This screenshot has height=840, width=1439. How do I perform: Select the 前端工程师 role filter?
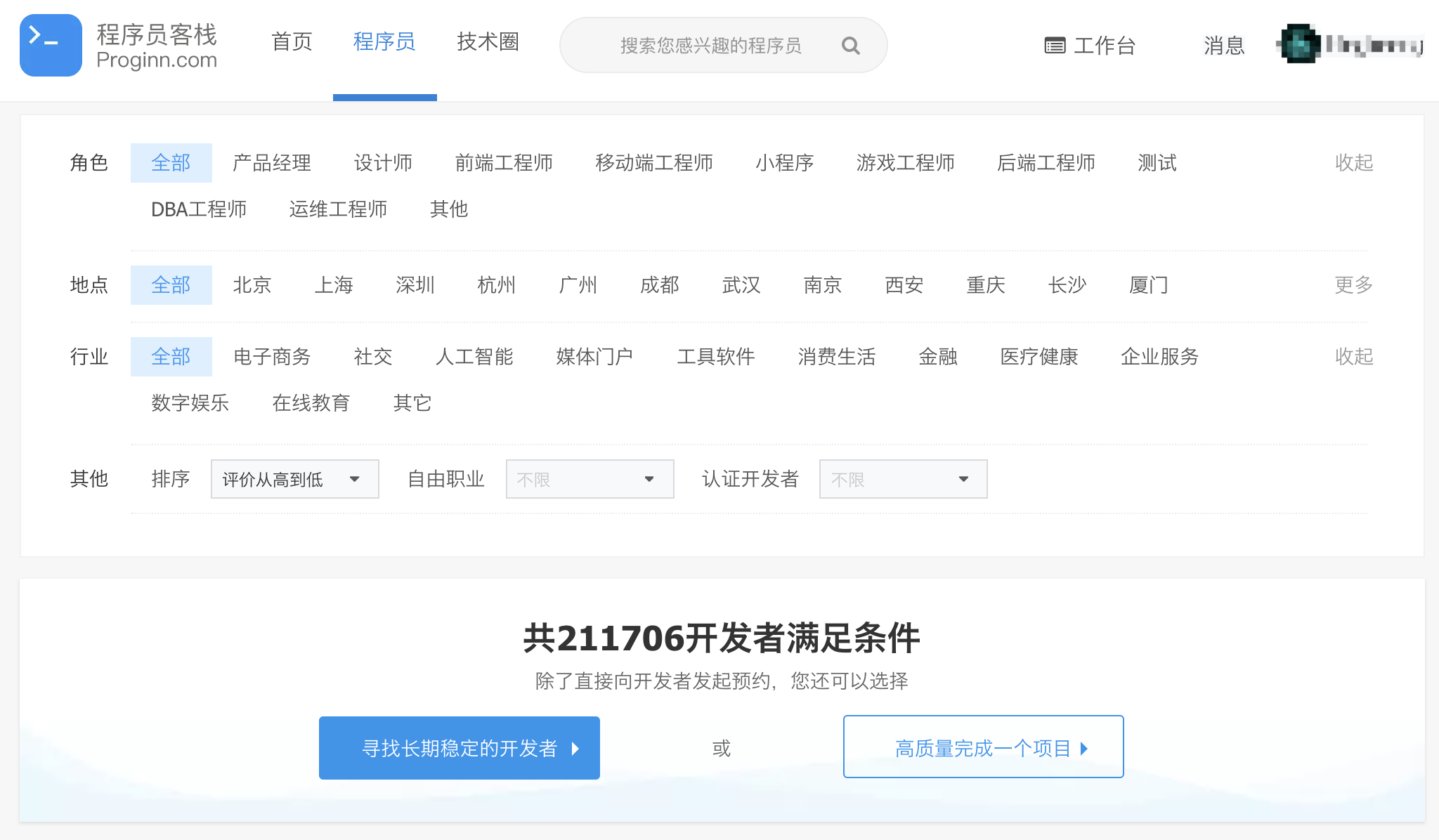504,163
